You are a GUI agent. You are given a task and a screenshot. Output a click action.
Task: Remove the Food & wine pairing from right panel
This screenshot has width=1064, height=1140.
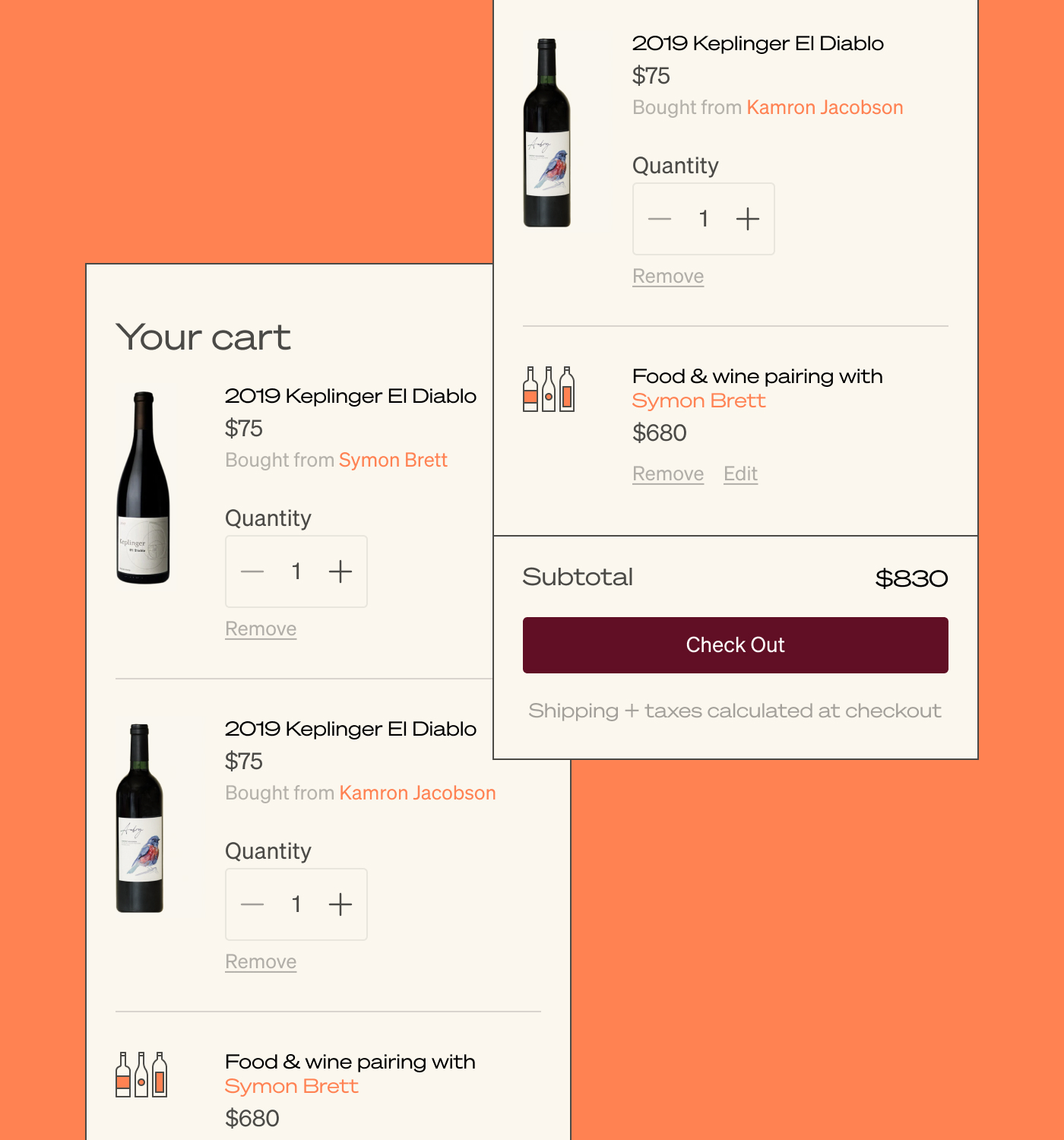pyautogui.click(x=667, y=473)
